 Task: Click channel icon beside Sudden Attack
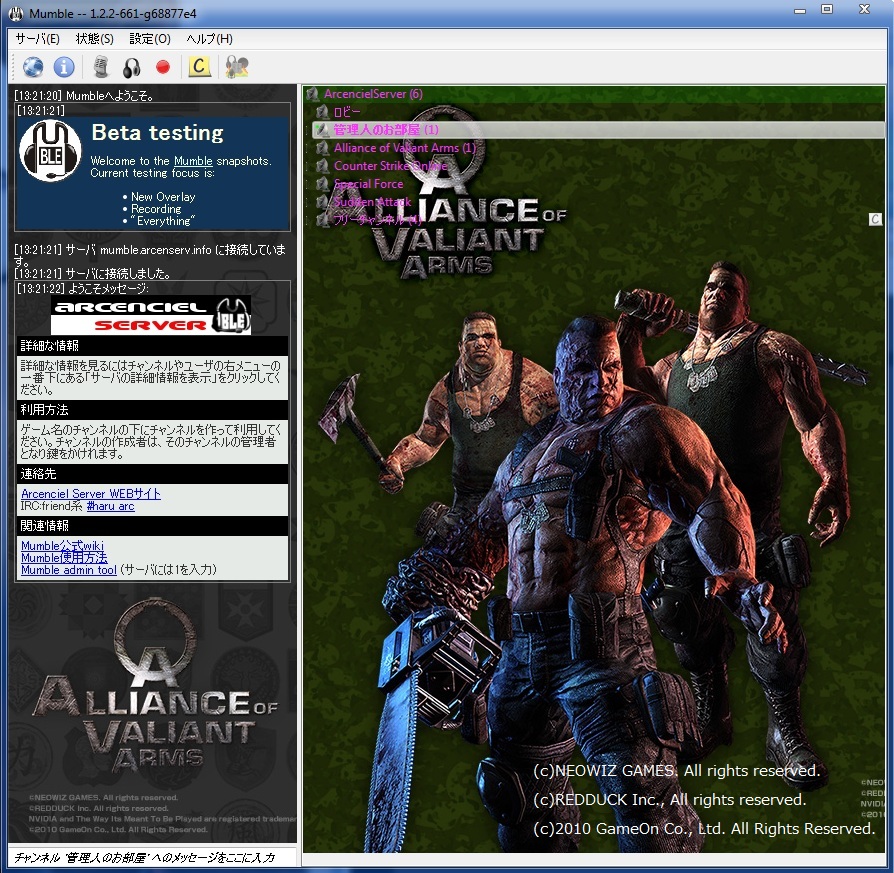(322, 202)
